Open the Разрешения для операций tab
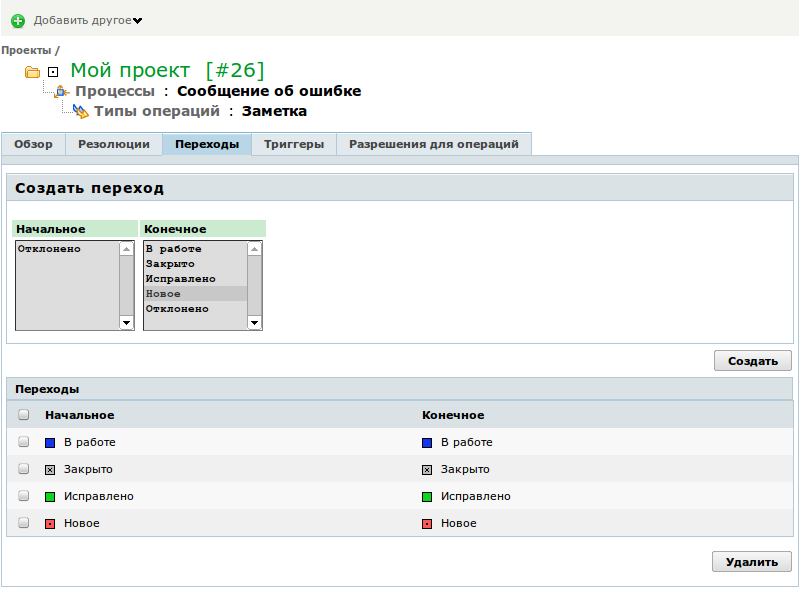 (433, 144)
